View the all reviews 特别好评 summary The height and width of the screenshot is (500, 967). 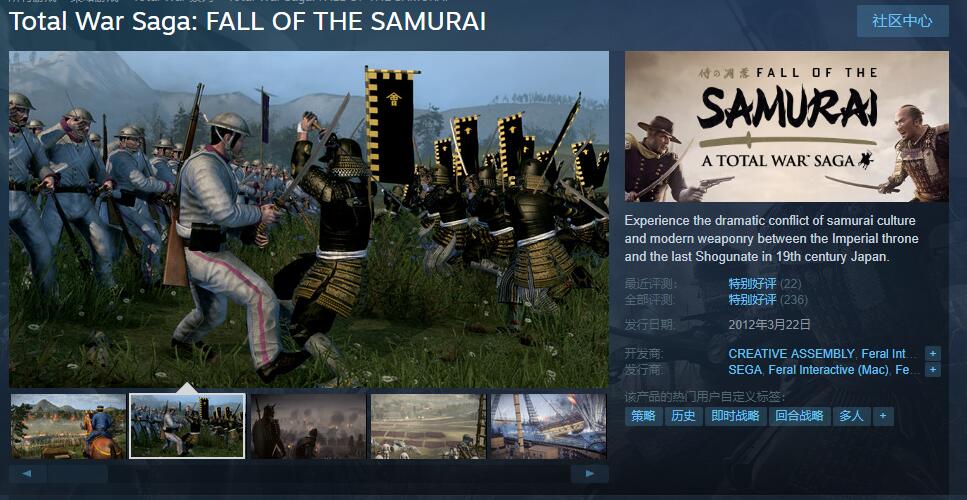752,300
